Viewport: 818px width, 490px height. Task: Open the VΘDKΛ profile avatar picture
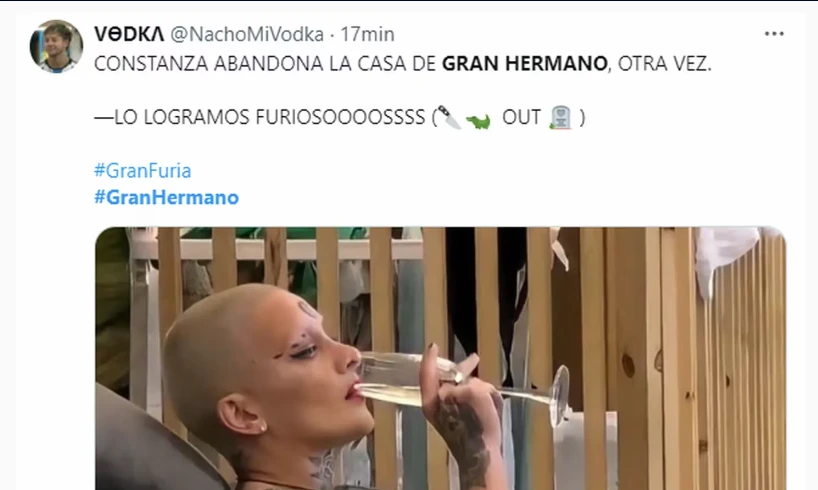(x=56, y=47)
